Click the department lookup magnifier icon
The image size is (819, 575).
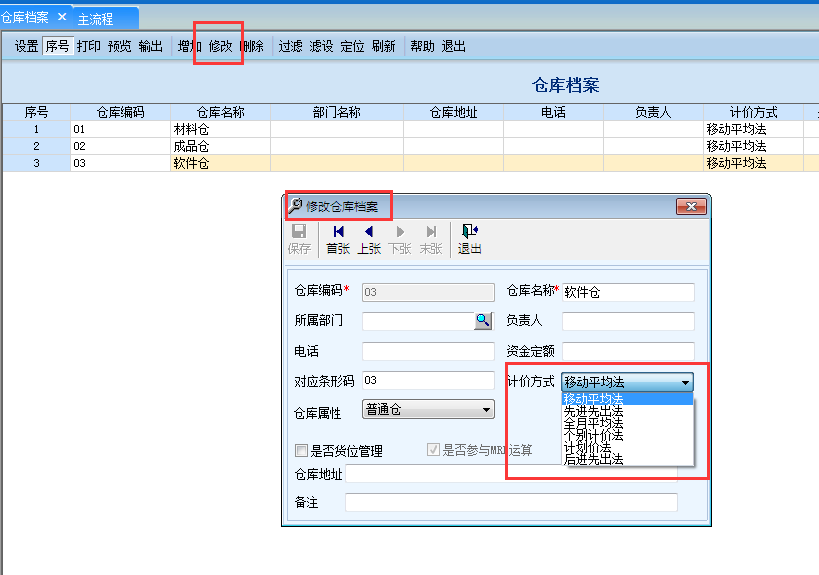[x=483, y=321]
